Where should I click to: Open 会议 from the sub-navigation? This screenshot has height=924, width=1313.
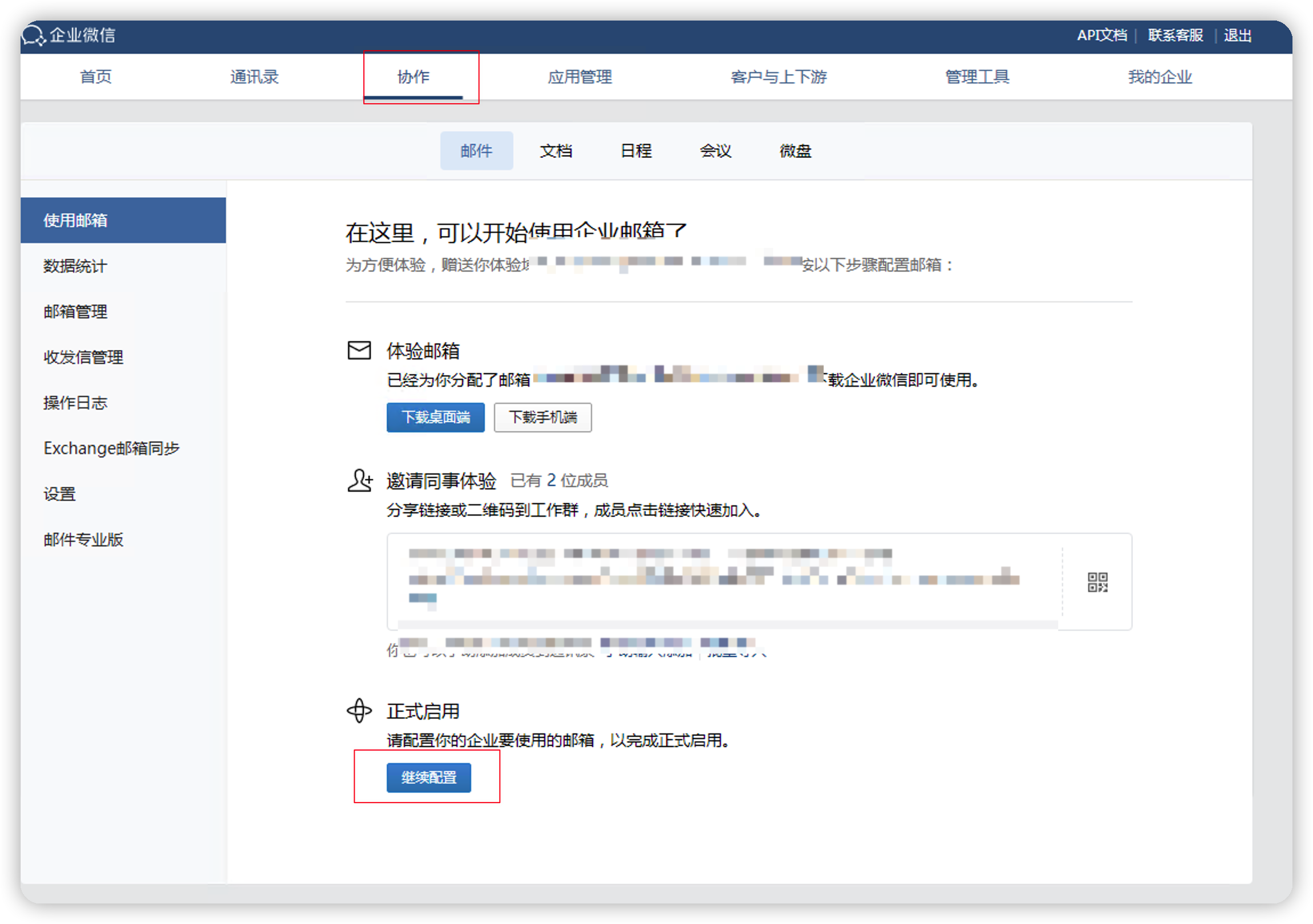pos(715,151)
